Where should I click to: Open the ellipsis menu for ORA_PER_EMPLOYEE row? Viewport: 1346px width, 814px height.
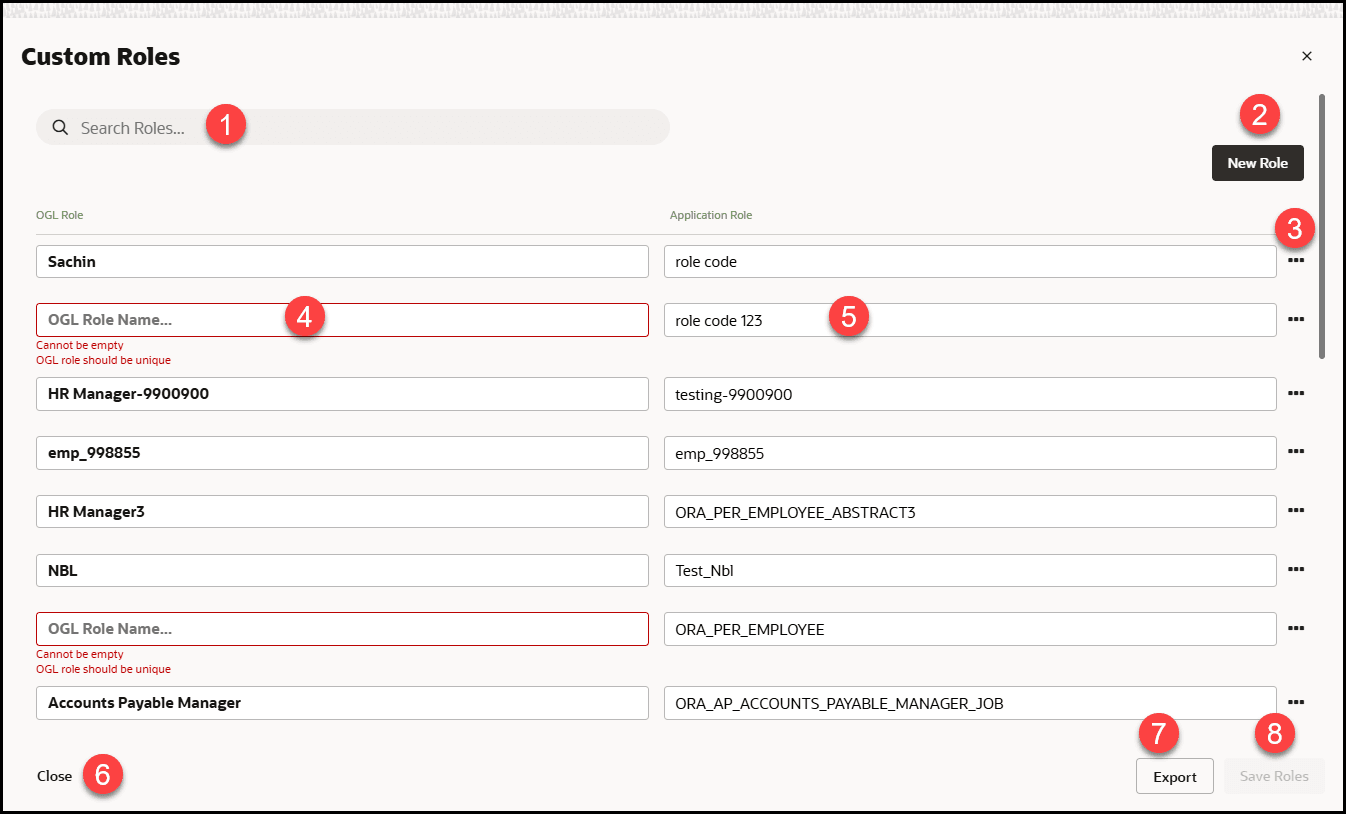pos(1296,628)
